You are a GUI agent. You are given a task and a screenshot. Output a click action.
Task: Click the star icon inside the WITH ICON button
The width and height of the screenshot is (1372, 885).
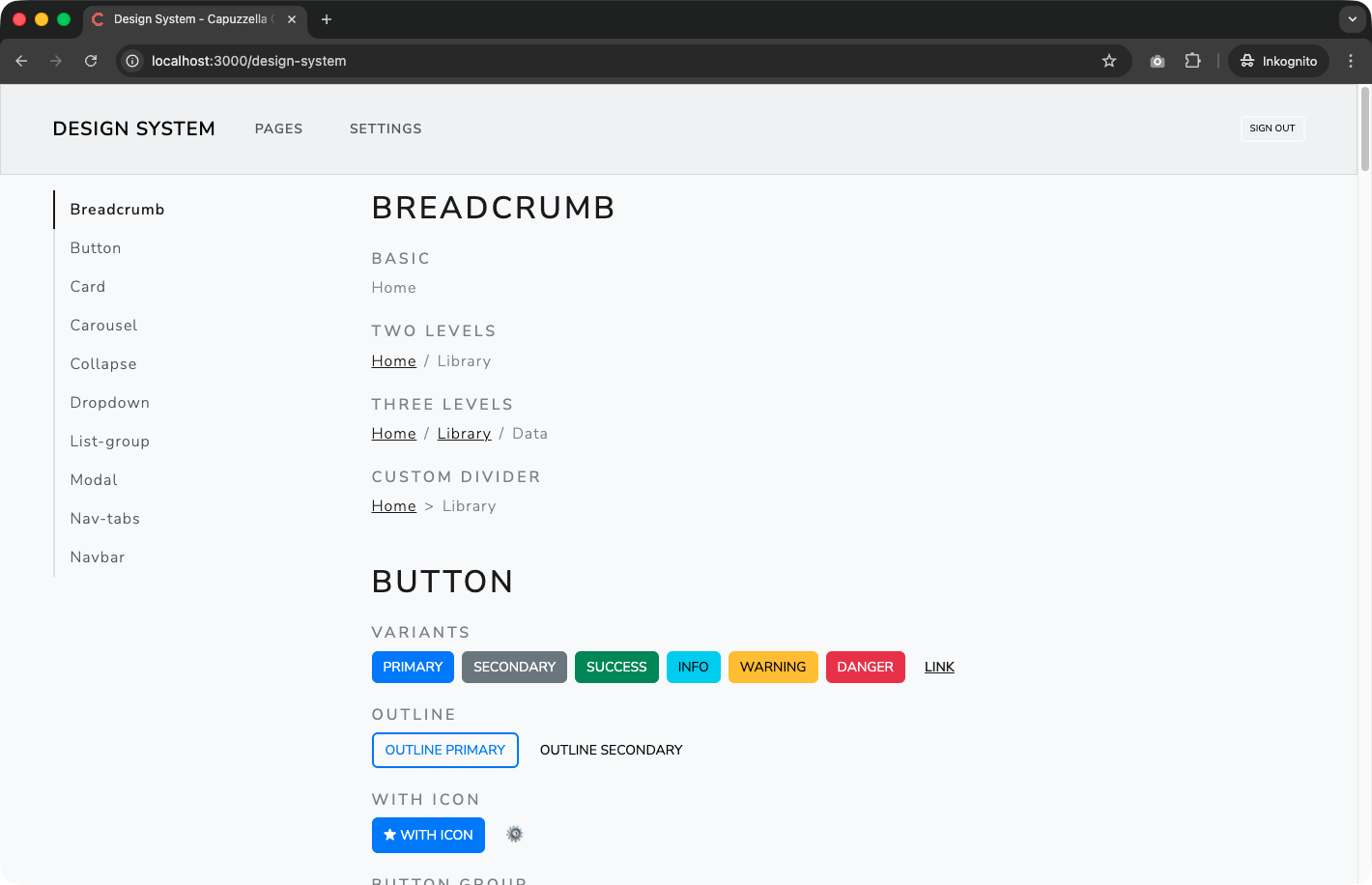[x=390, y=835]
